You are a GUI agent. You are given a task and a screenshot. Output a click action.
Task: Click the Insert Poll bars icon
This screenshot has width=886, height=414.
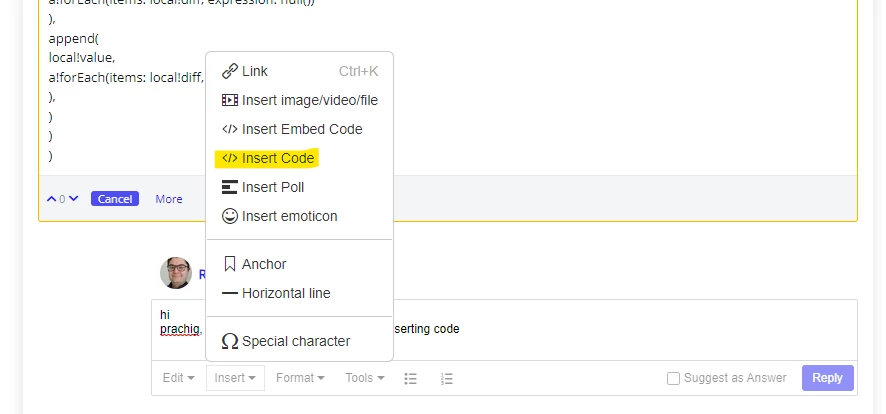pyautogui.click(x=229, y=187)
